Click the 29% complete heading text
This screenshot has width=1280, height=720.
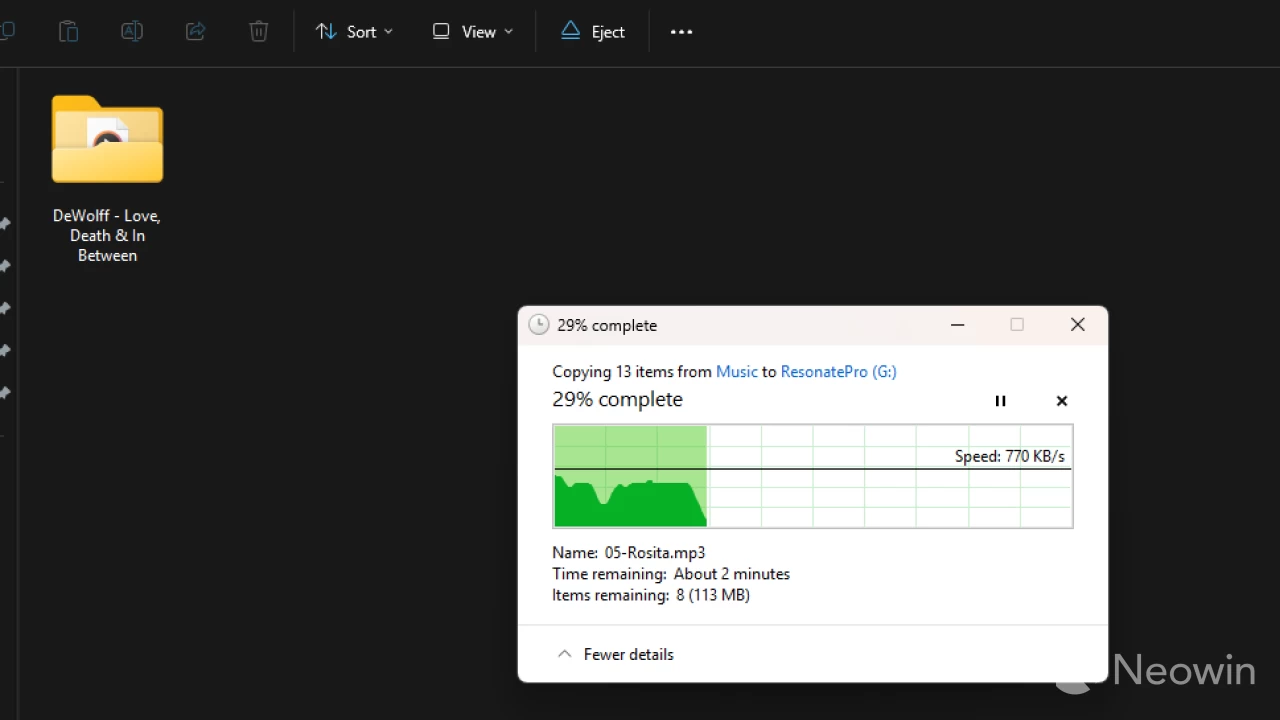pos(618,399)
